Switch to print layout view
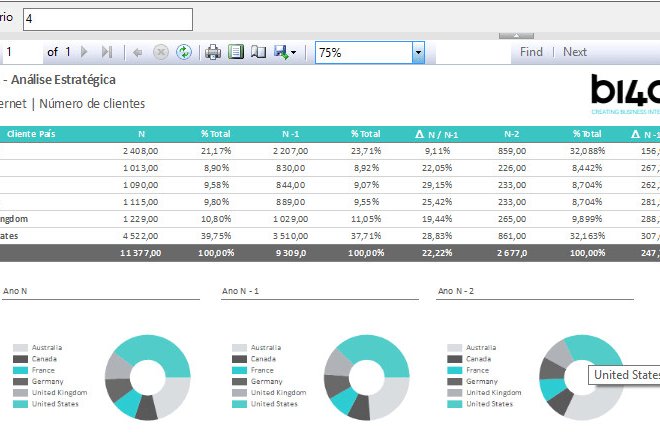Image resolution: width=660 pixels, height=440 pixels. (x=236, y=52)
